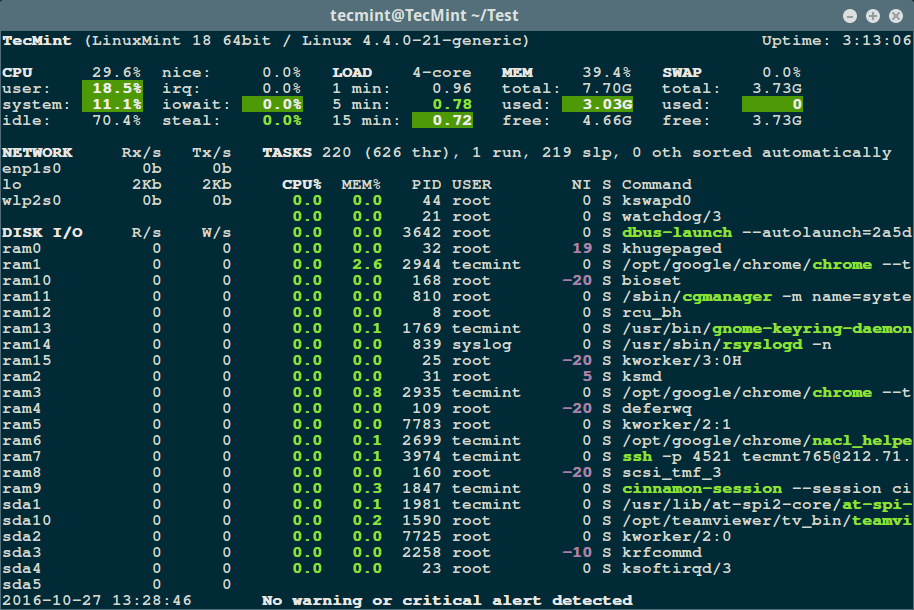The image size is (914, 610).
Task: Select the USER column header
Action: pyautogui.click(x=471, y=184)
